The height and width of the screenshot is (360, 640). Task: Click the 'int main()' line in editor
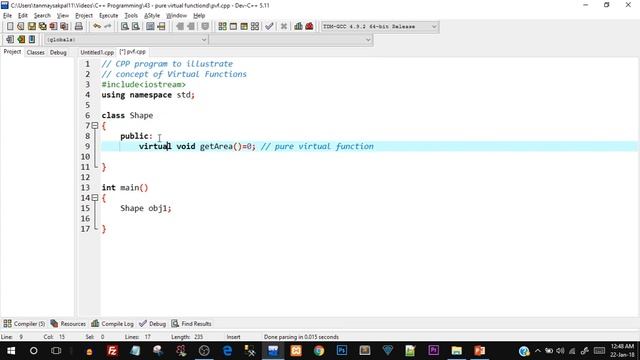pos(125,187)
